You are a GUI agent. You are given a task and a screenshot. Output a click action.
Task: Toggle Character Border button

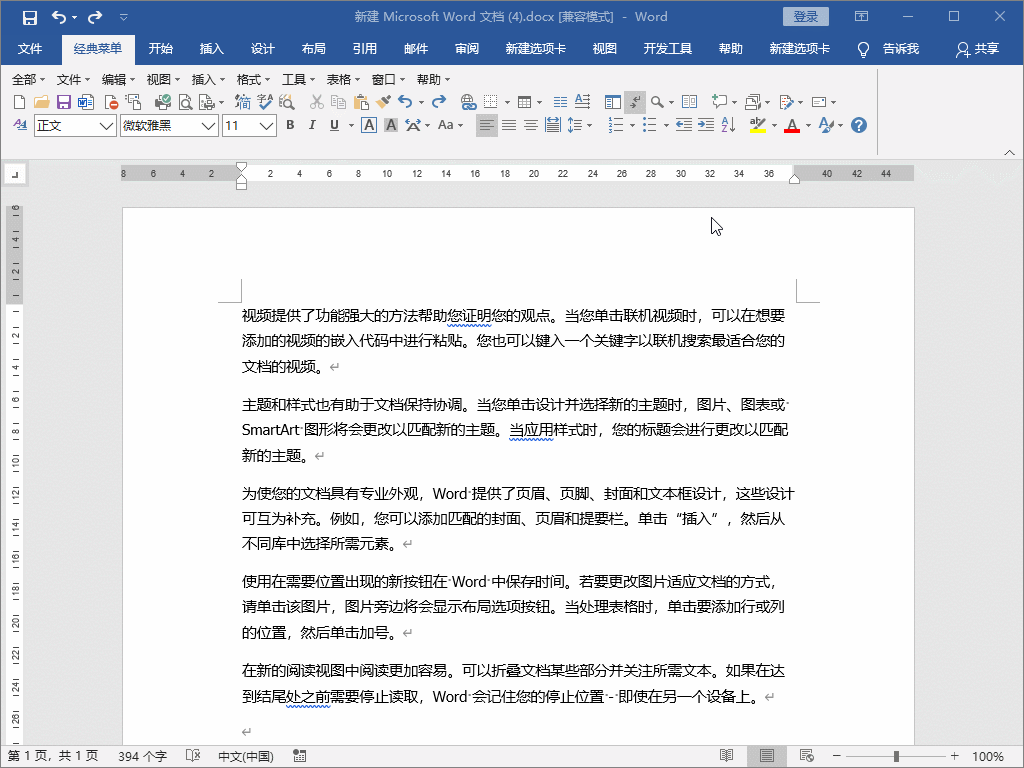(369, 125)
